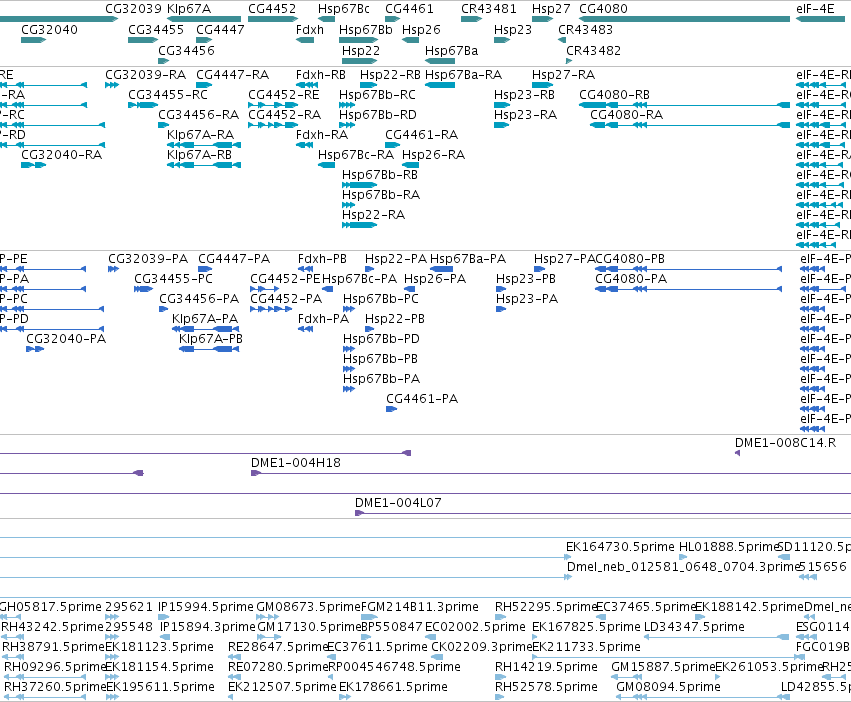
Task: Select the Hsp22-RB transcript label
Action: 390,74
